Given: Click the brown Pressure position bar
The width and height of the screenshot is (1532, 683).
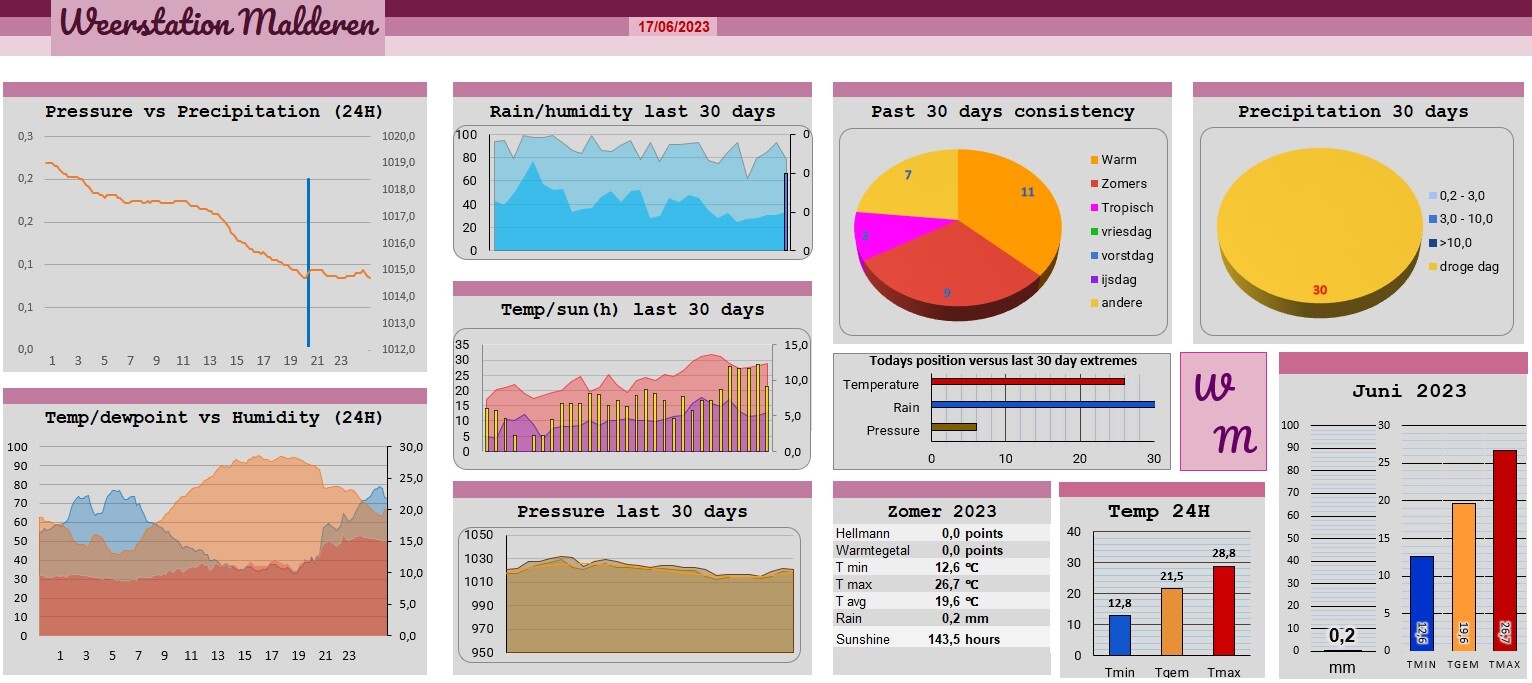Looking at the screenshot, I should (954, 427).
